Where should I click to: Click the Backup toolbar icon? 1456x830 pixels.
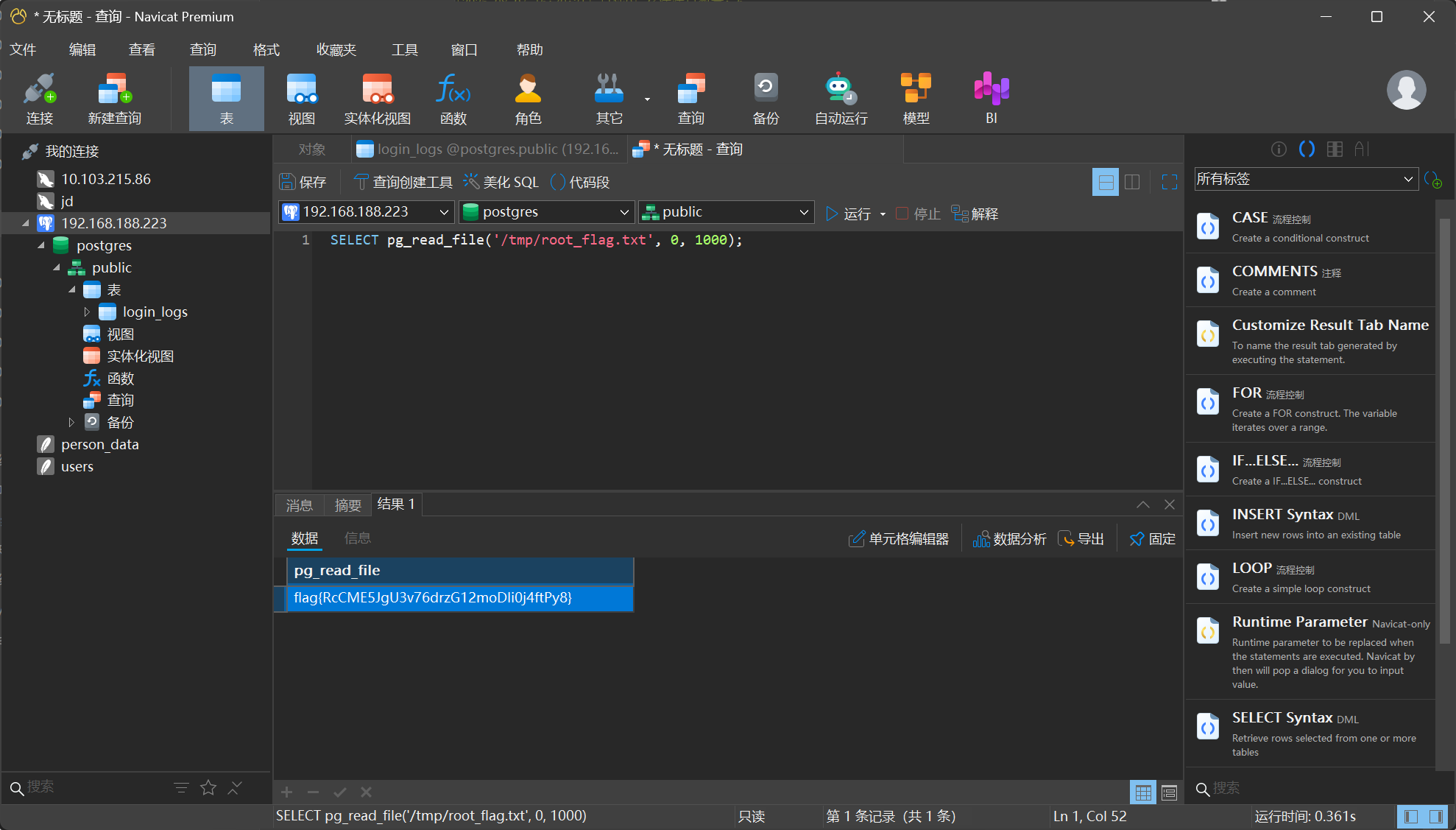[x=766, y=99]
